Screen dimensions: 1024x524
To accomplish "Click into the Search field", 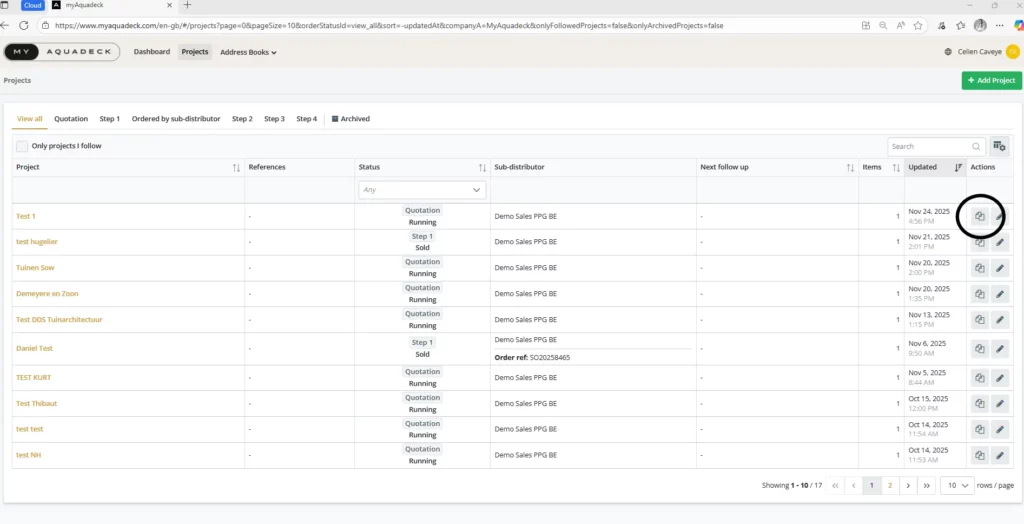I will (x=929, y=146).
